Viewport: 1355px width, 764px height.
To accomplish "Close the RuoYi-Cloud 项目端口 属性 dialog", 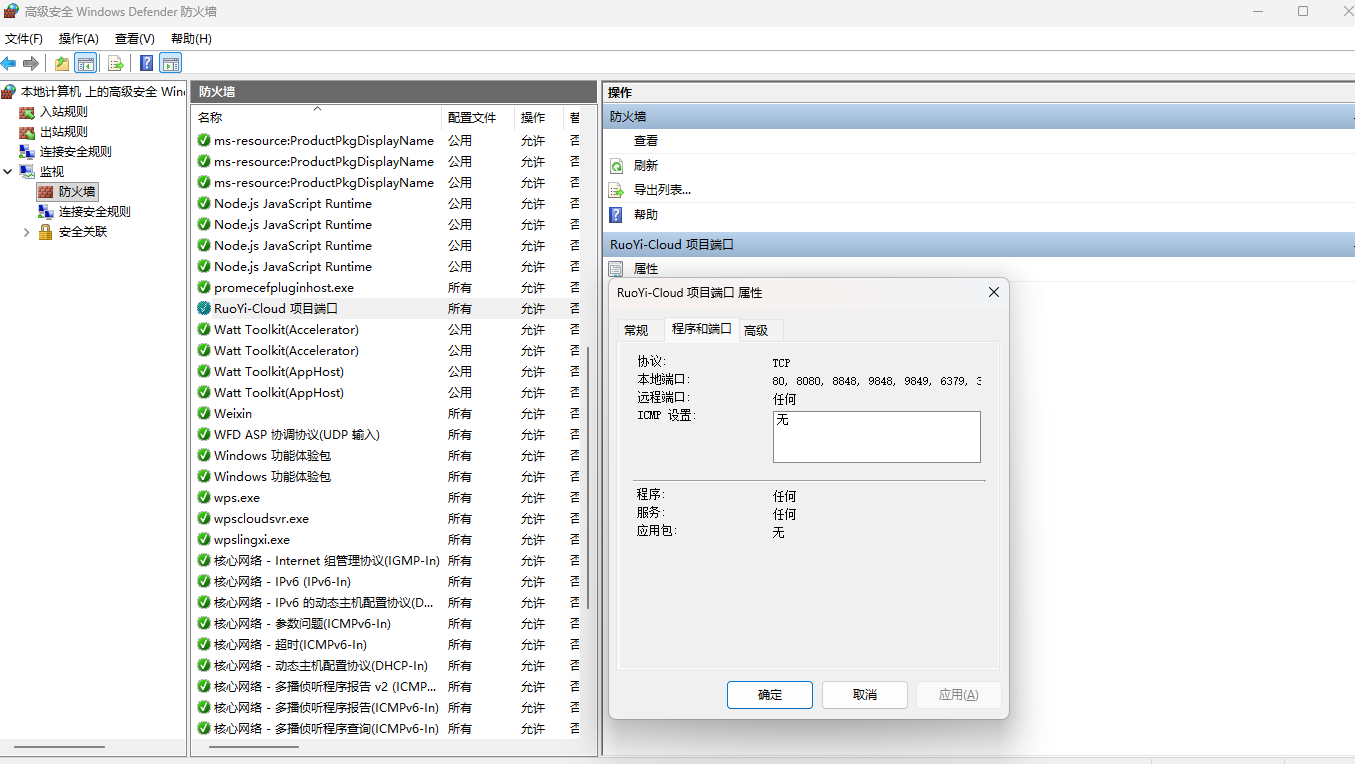I will pyautogui.click(x=993, y=293).
